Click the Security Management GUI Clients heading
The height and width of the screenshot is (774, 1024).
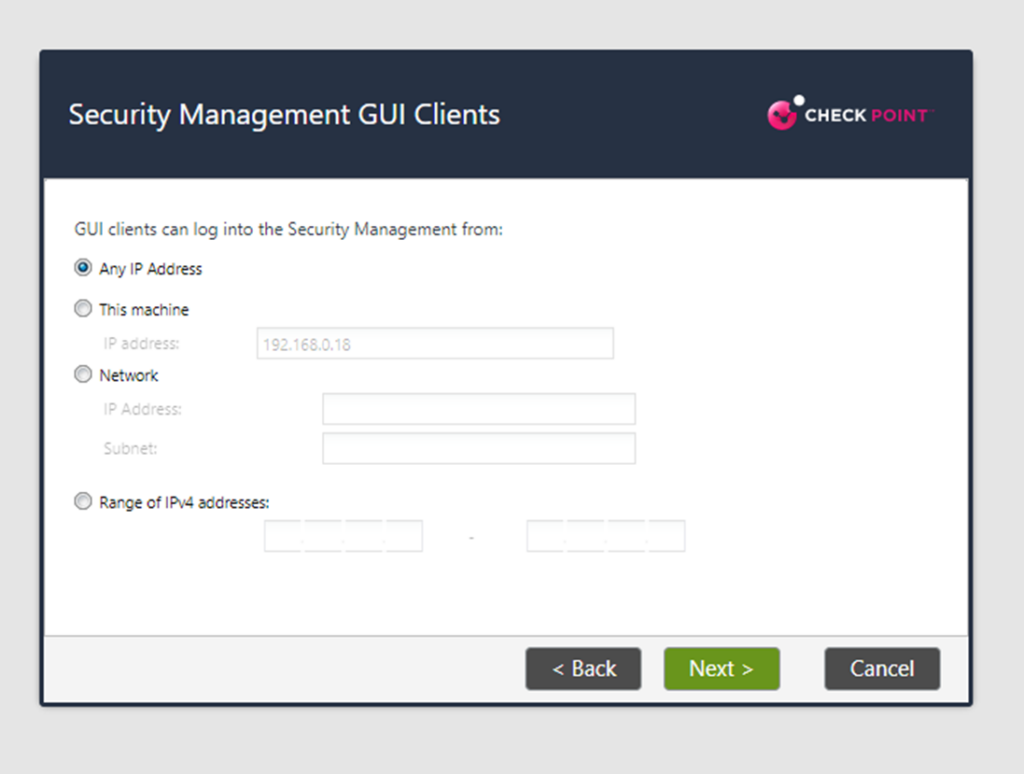(x=284, y=114)
